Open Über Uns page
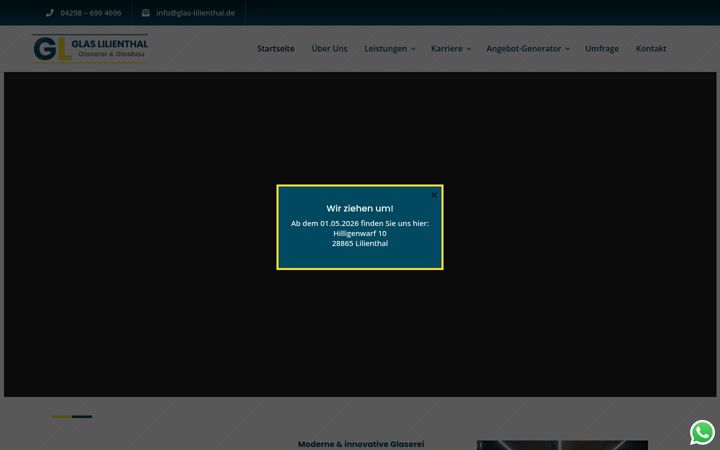Screen dimensions: 720x450 point(329,48)
